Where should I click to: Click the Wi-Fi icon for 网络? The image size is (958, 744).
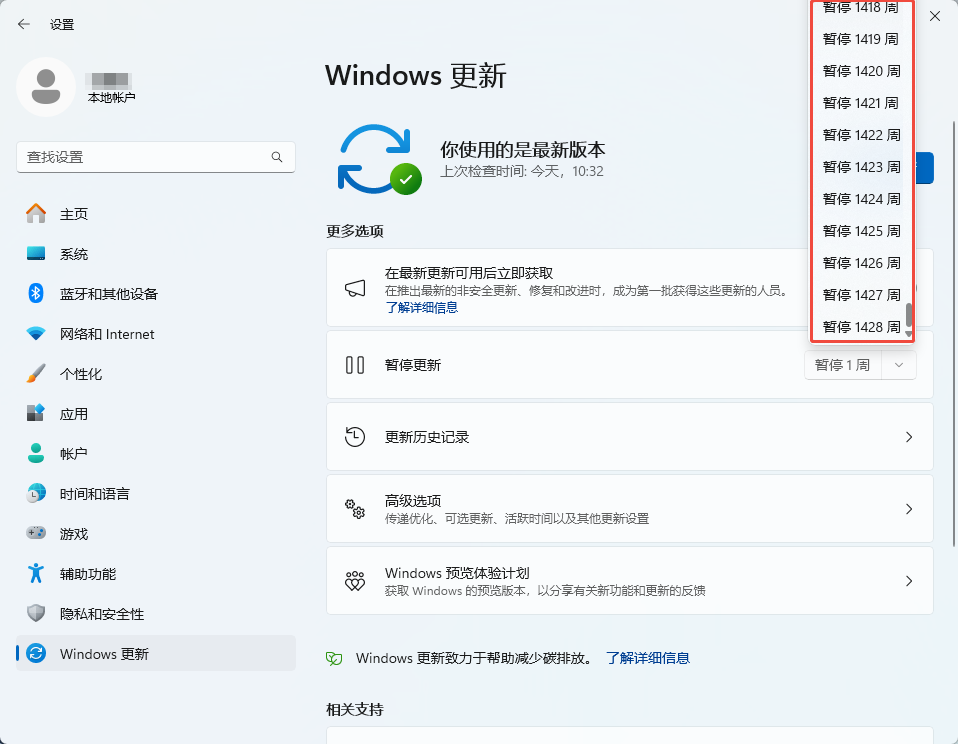(36, 334)
